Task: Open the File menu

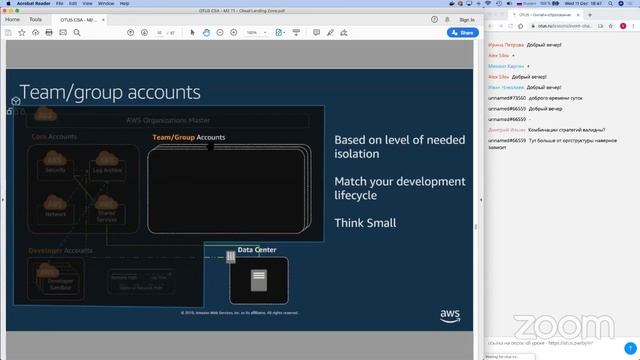Action: 60,4
